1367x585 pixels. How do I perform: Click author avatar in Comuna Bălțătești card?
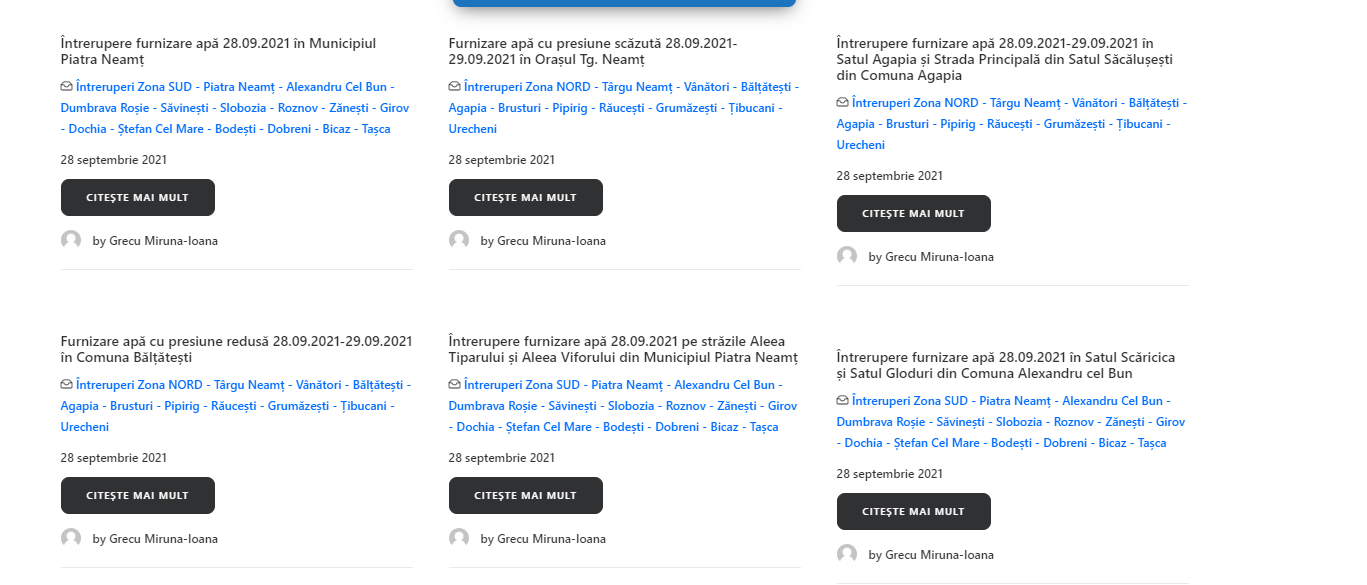click(71, 538)
